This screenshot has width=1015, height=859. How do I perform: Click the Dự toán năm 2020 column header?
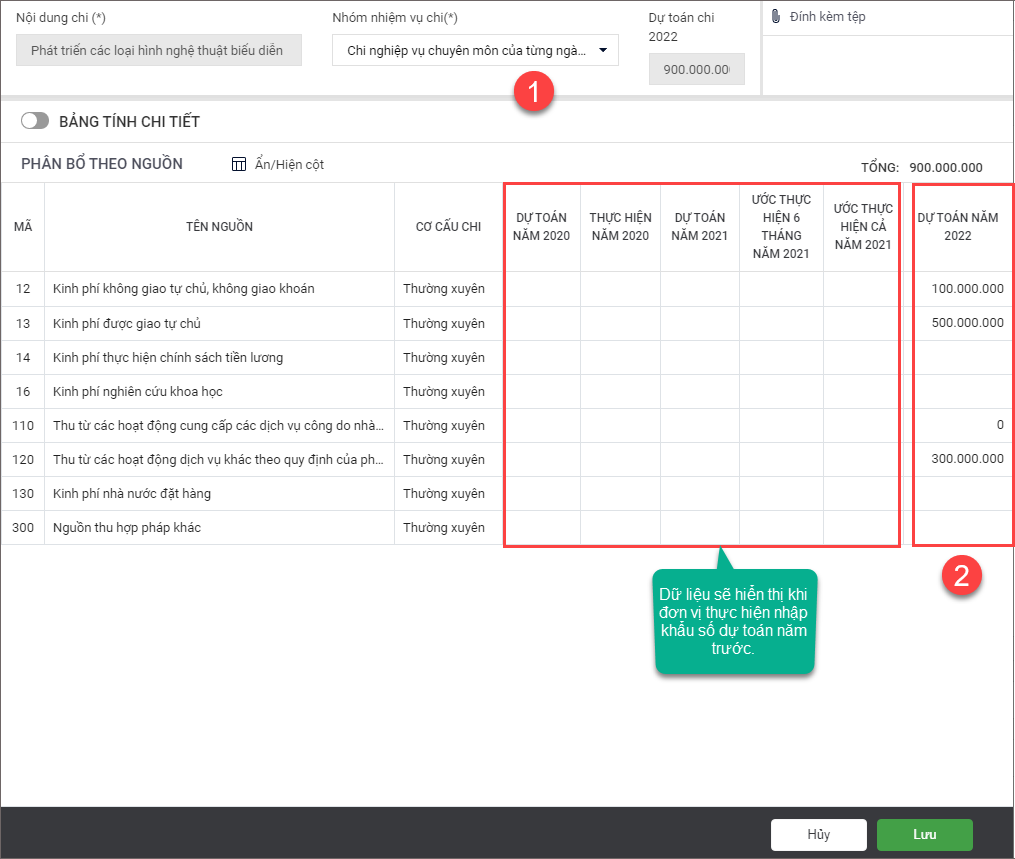pos(541,227)
